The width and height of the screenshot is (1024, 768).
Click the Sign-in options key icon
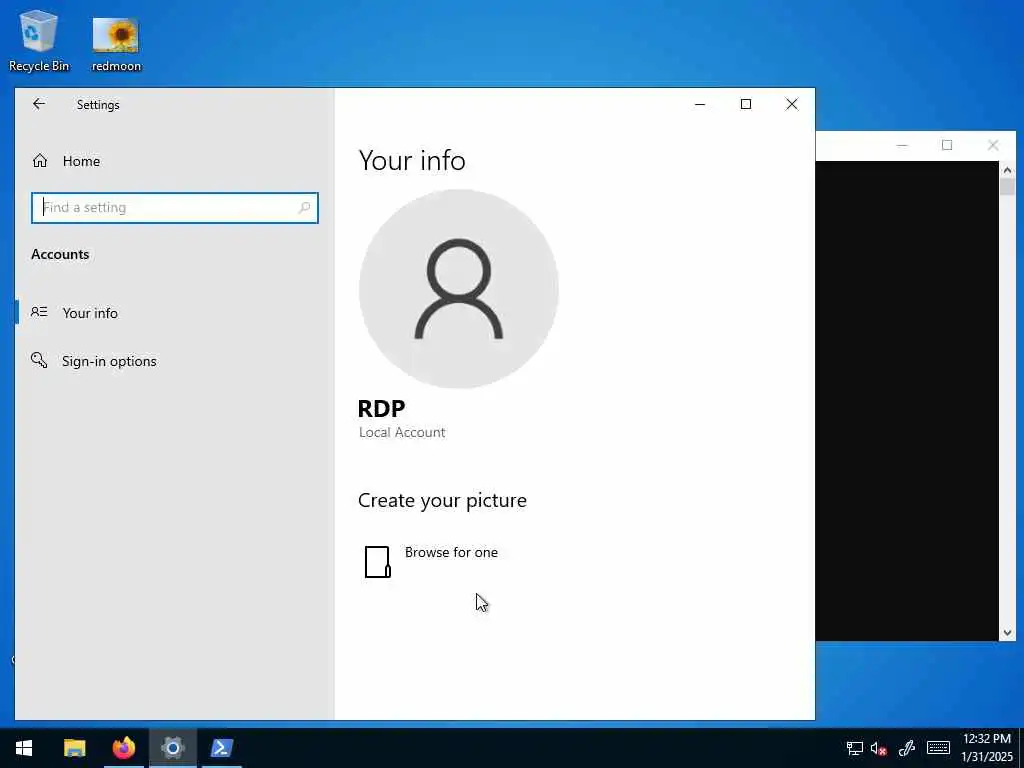coord(39,360)
